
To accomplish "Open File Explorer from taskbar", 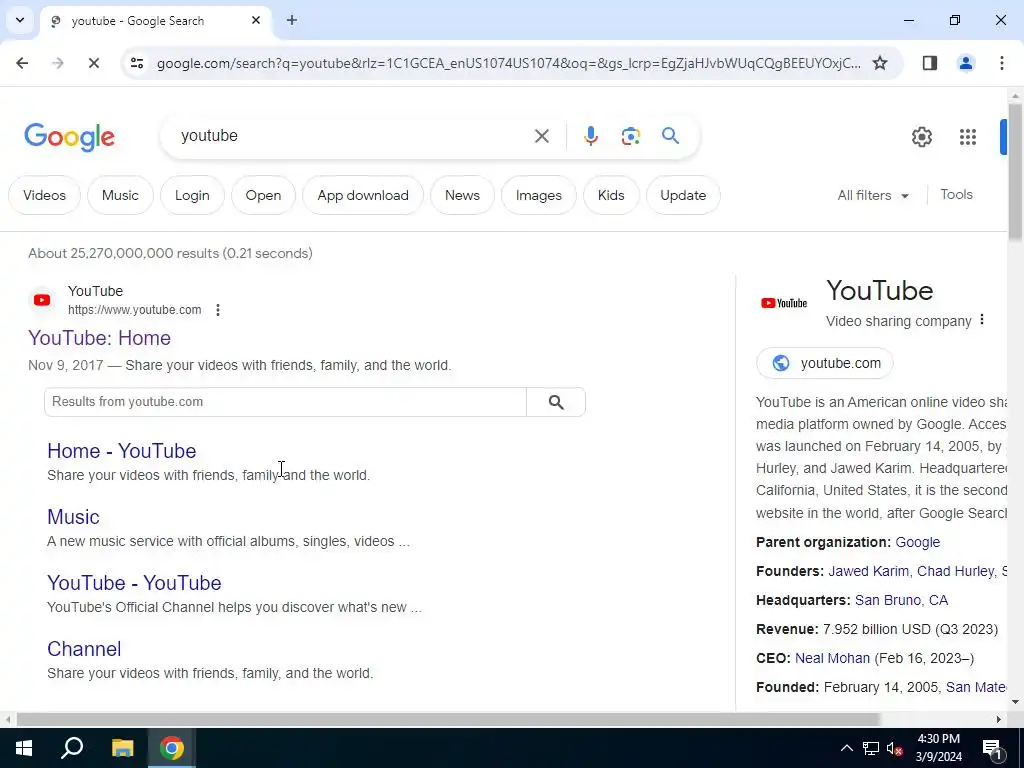I will [122, 748].
